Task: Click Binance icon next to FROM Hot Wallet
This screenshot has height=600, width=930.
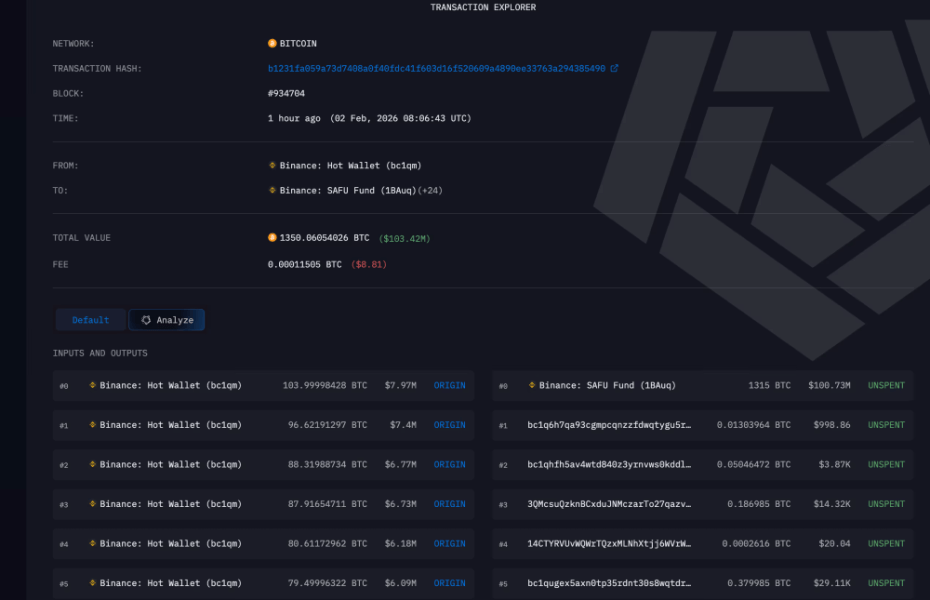Action: (x=272, y=165)
